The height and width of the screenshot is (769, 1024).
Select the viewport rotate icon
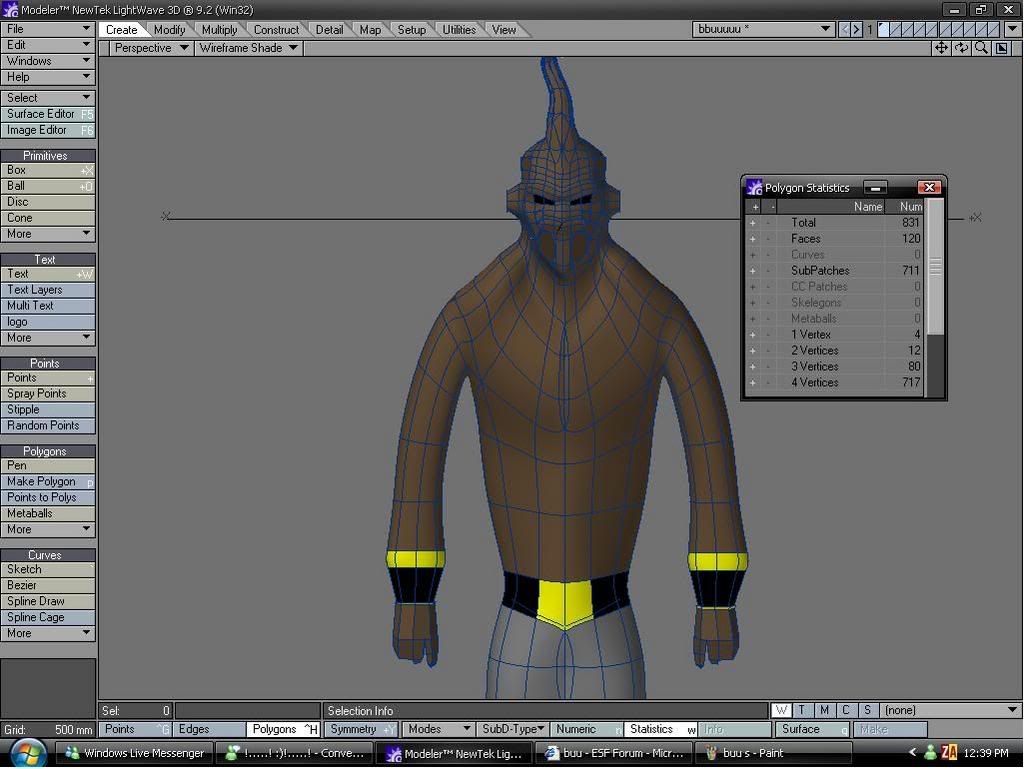961,48
